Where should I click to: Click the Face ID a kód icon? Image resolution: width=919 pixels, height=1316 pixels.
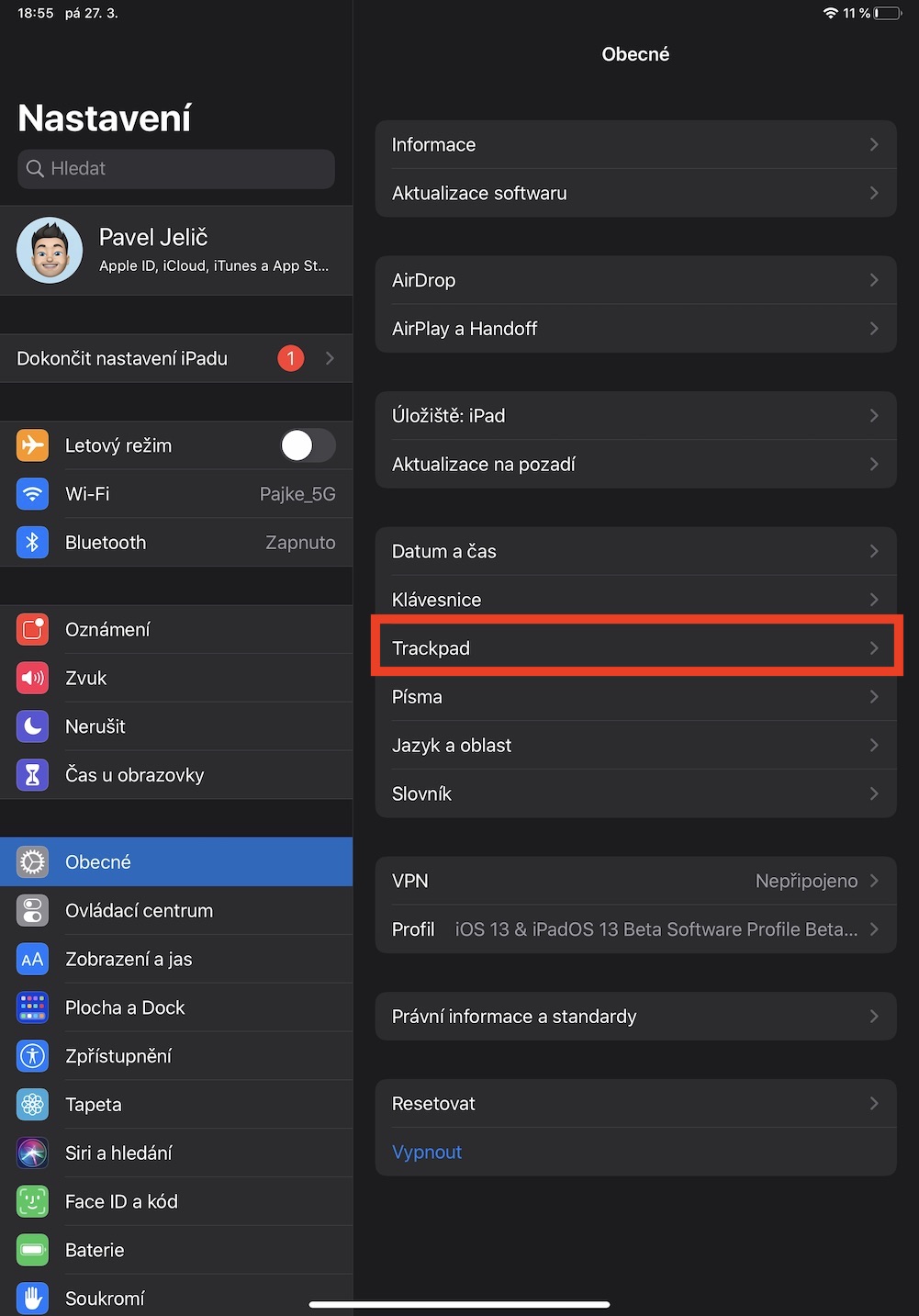point(32,1201)
